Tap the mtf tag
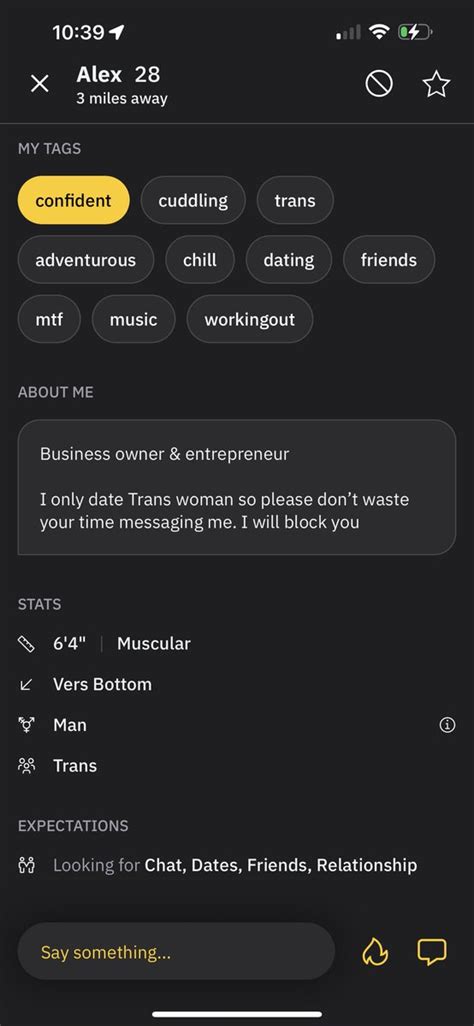Screen dimensions: 474x1026 [x=49, y=319]
